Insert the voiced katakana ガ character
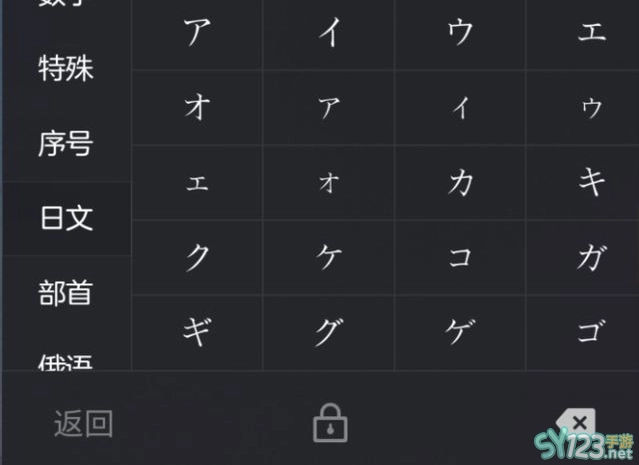Image resolution: width=639 pixels, height=465 pixels. pyautogui.click(x=591, y=257)
